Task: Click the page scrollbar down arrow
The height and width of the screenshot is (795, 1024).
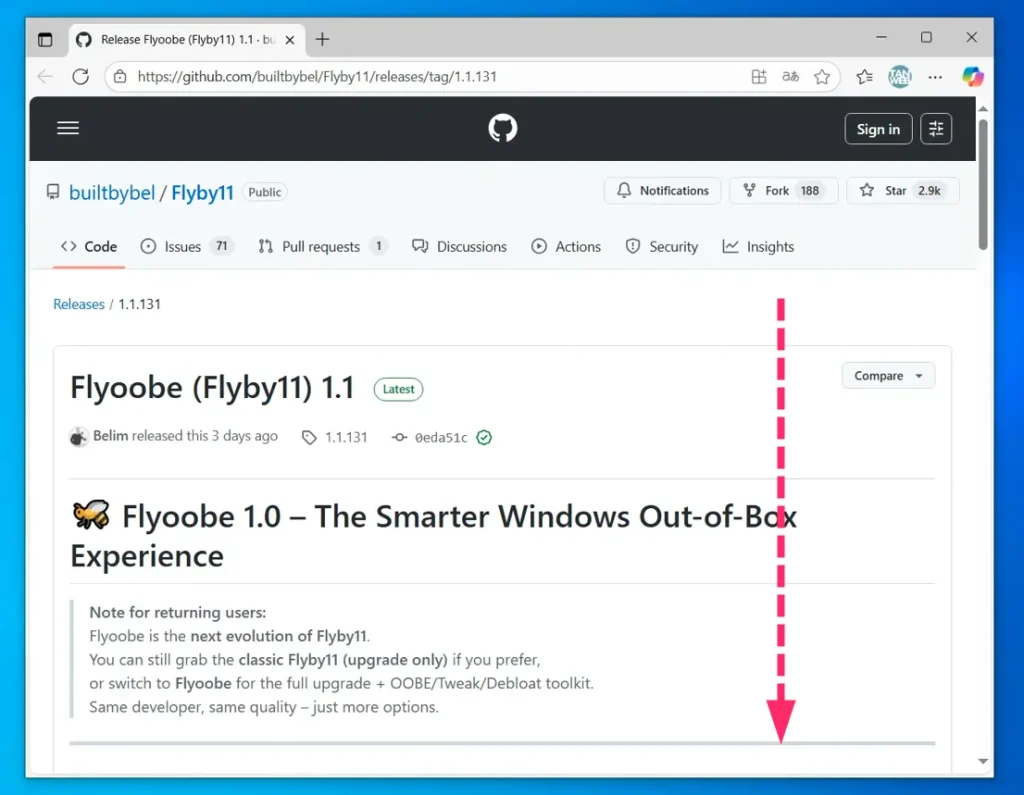Action: [x=983, y=761]
